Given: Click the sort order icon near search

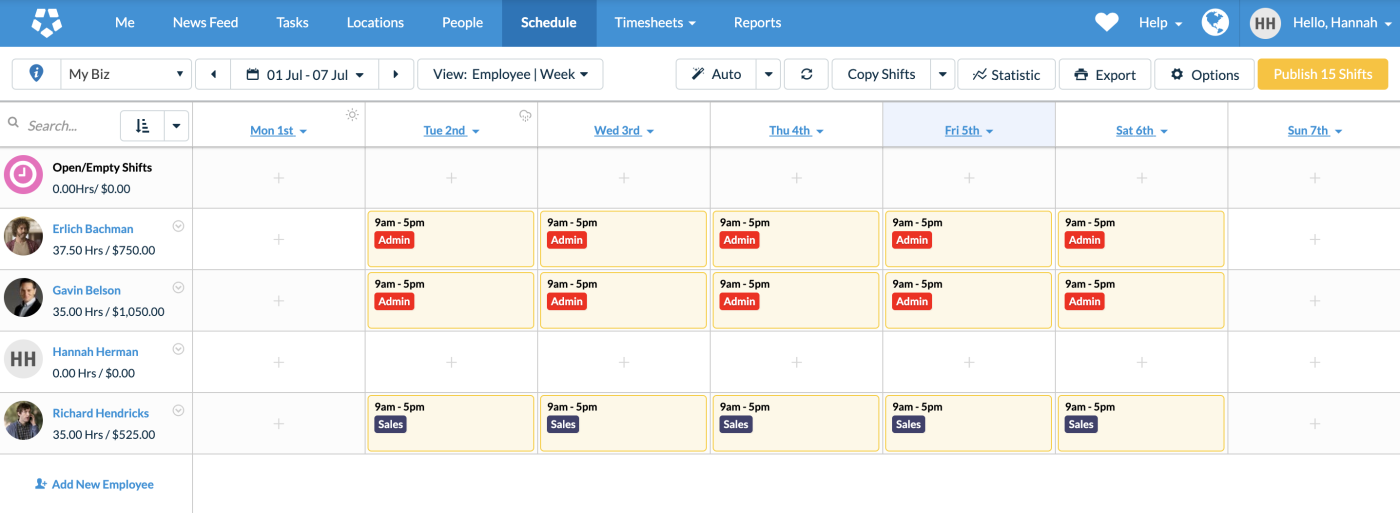Looking at the screenshot, I should pyautogui.click(x=142, y=125).
